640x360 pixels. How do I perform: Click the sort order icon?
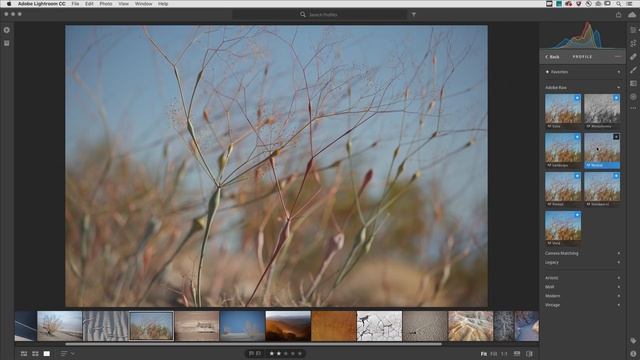[64, 353]
